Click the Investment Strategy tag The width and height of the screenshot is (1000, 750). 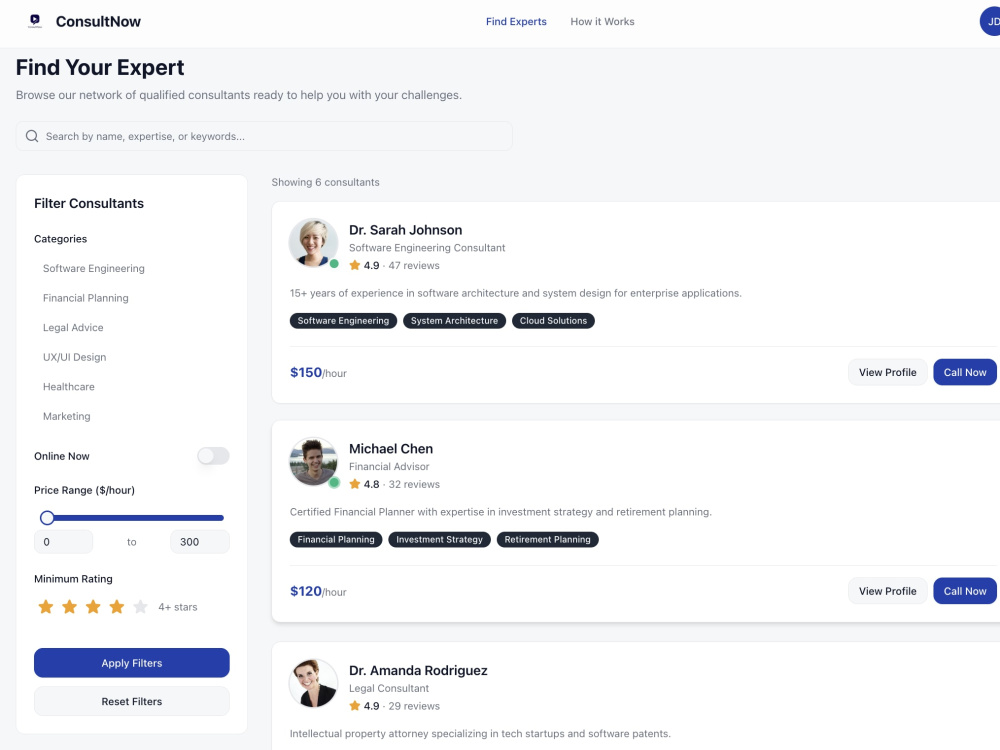[439, 540]
